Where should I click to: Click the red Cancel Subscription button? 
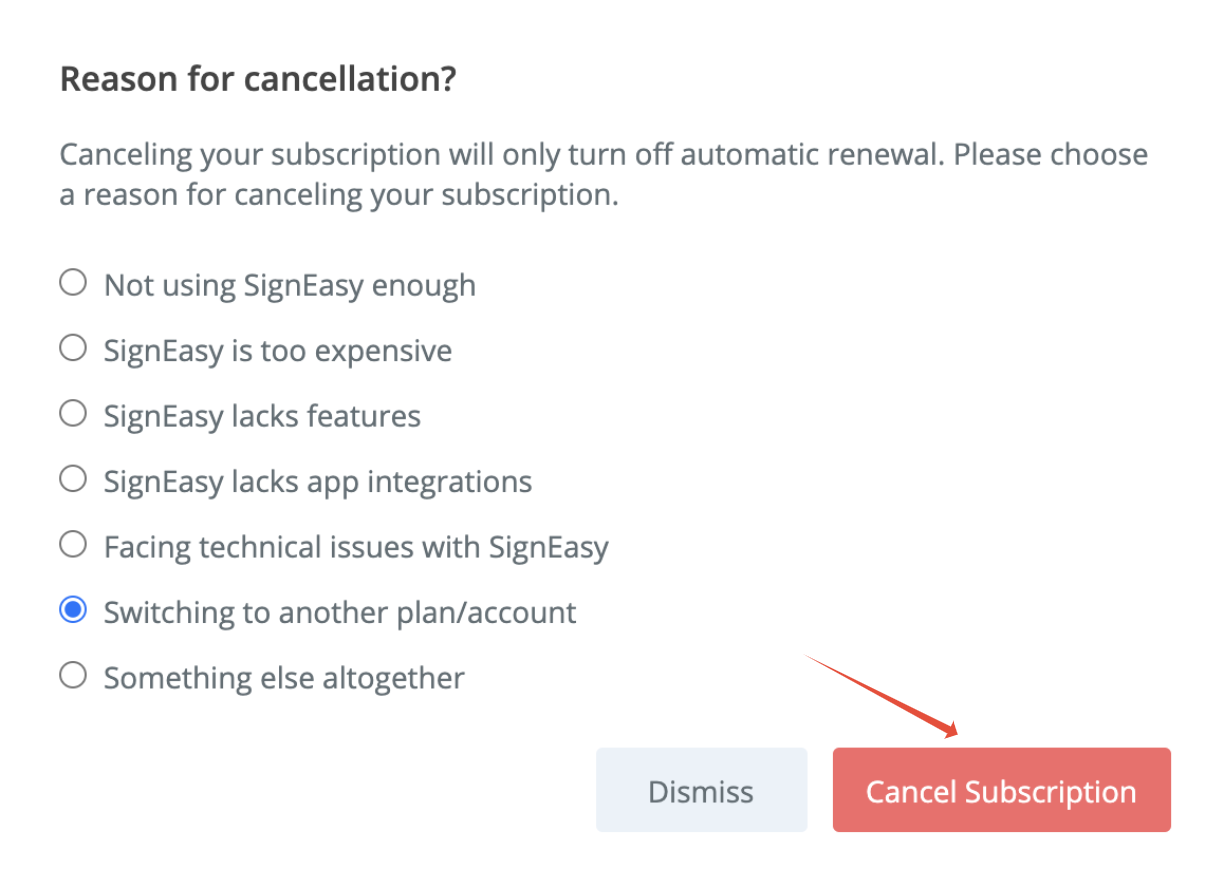tap(1001, 790)
